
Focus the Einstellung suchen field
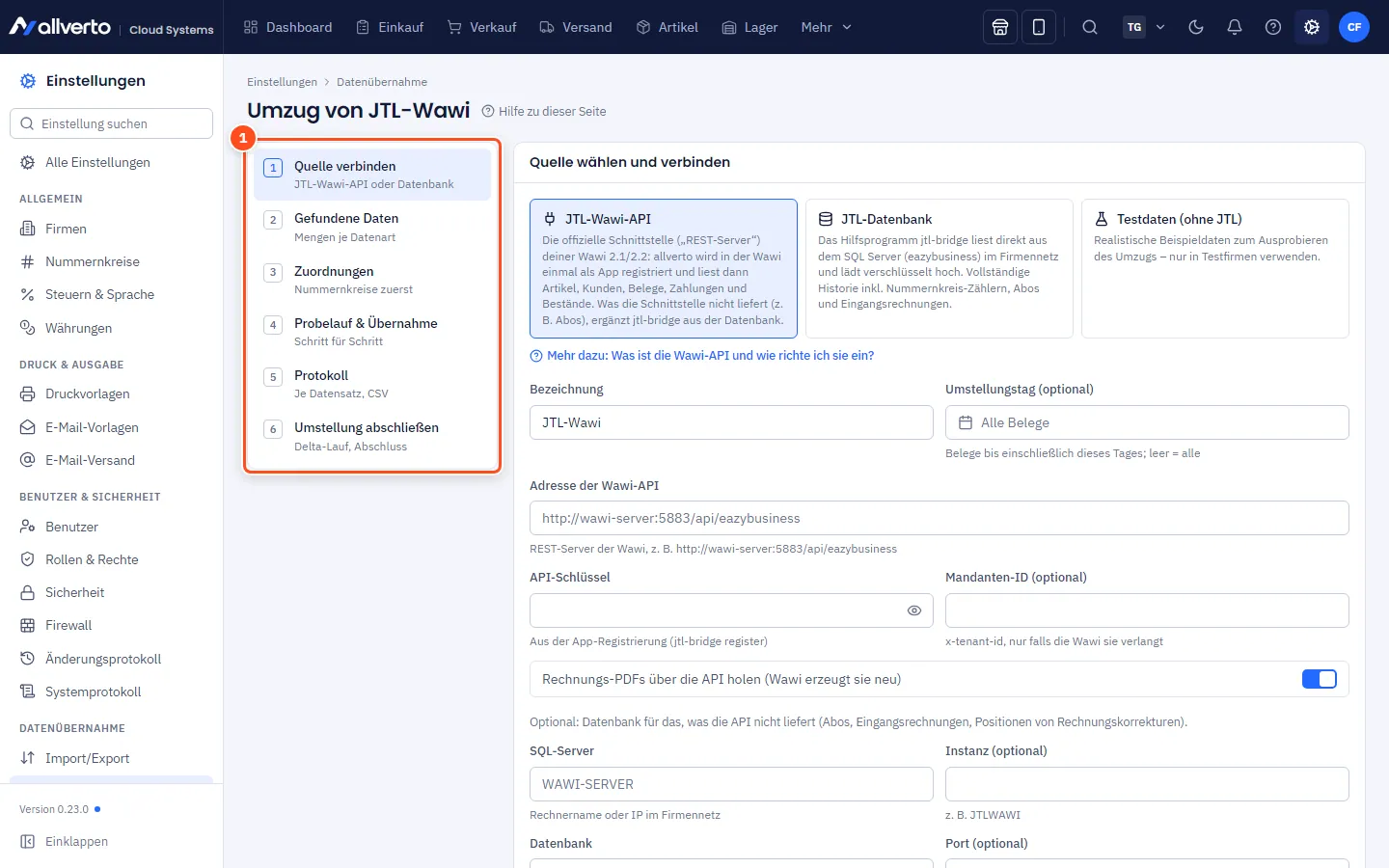[x=111, y=123]
